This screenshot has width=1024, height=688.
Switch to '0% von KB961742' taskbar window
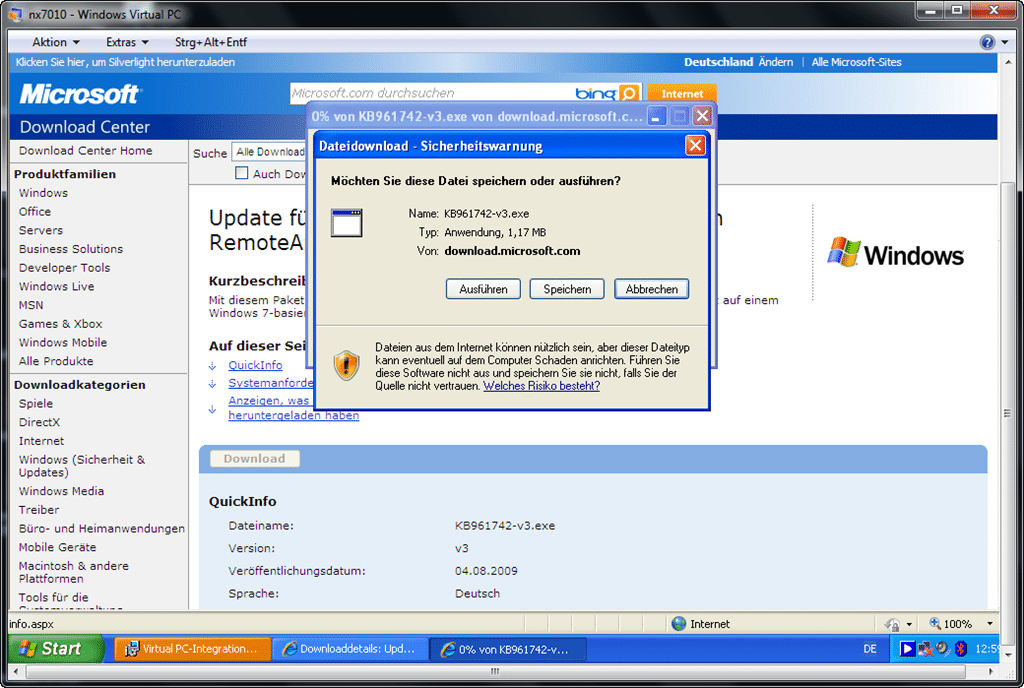tap(508, 649)
